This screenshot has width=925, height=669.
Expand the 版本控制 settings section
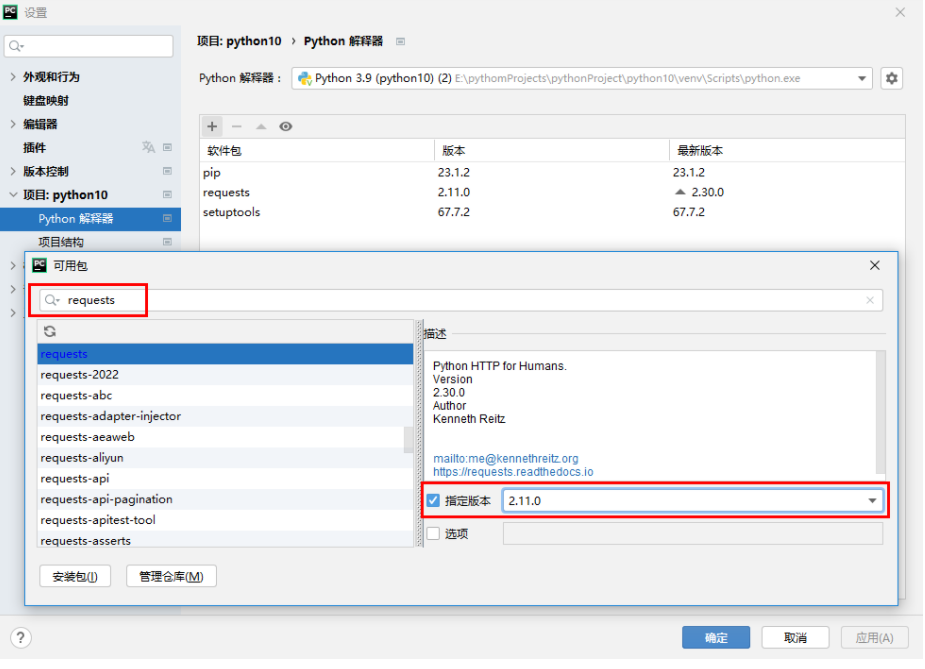click(13, 171)
